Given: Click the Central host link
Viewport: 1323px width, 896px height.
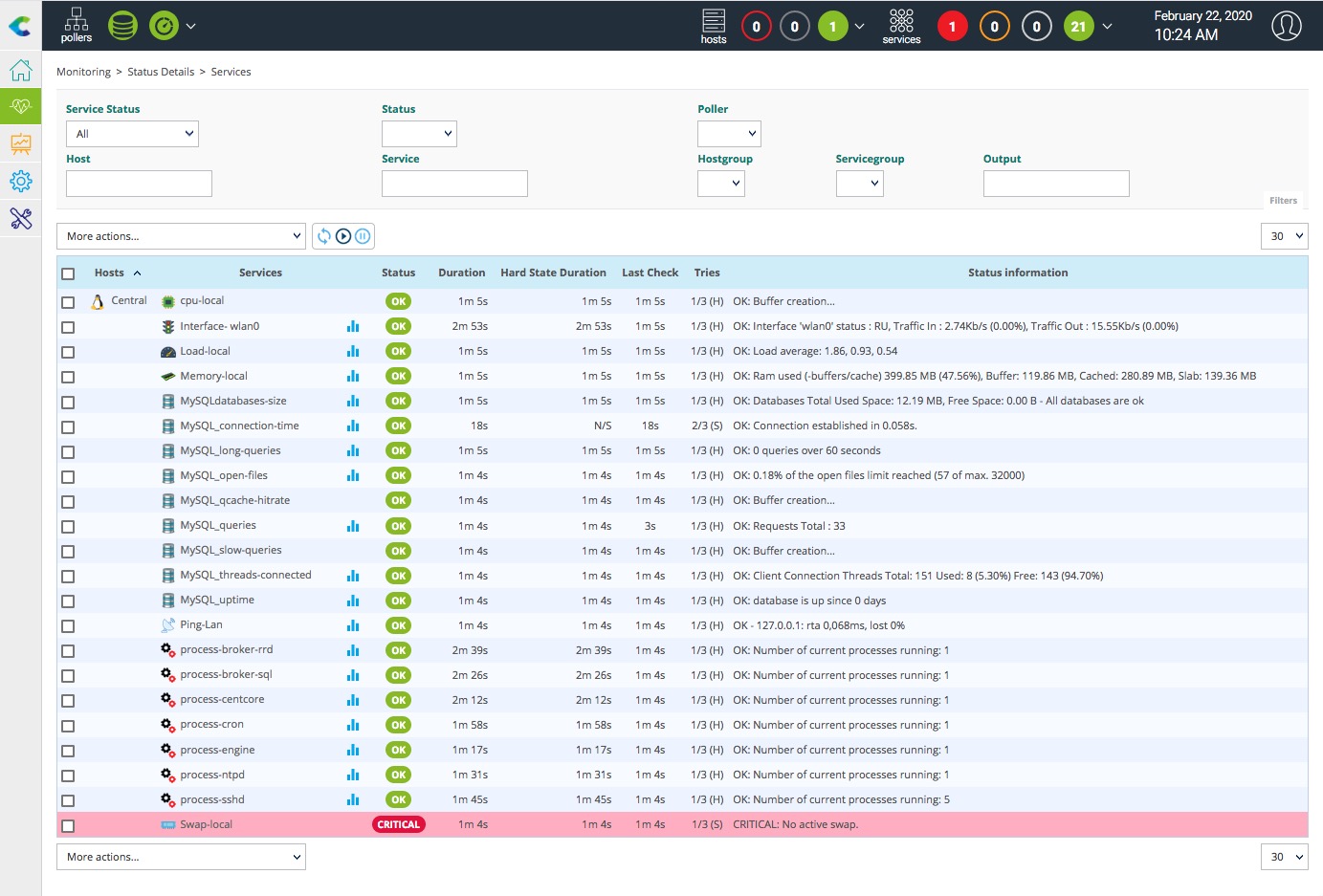Looking at the screenshot, I should [x=129, y=300].
